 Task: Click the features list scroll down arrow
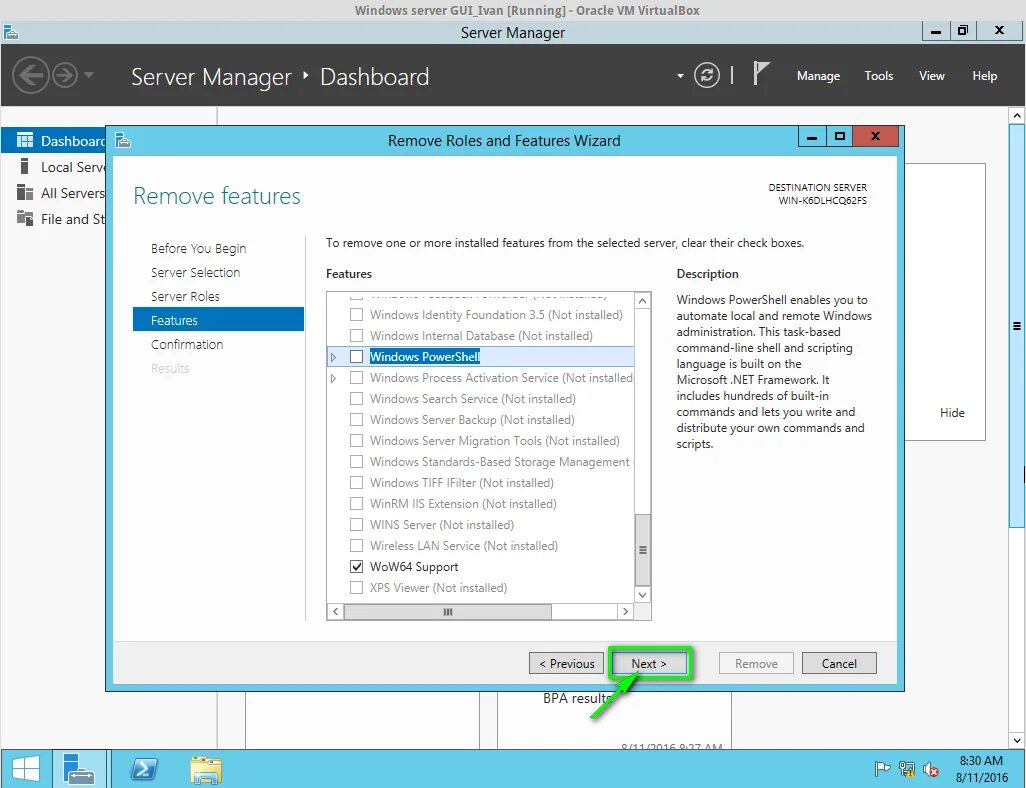coord(643,594)
